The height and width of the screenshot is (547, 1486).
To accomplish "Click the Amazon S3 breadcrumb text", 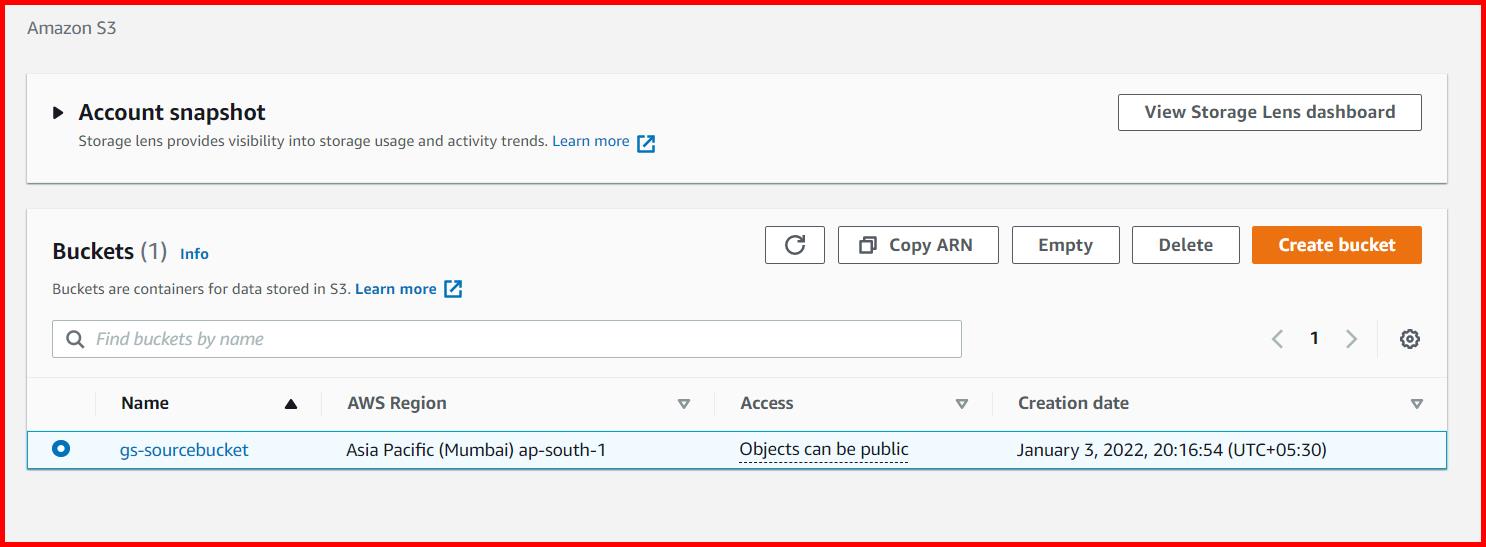I will pos(72,28).
